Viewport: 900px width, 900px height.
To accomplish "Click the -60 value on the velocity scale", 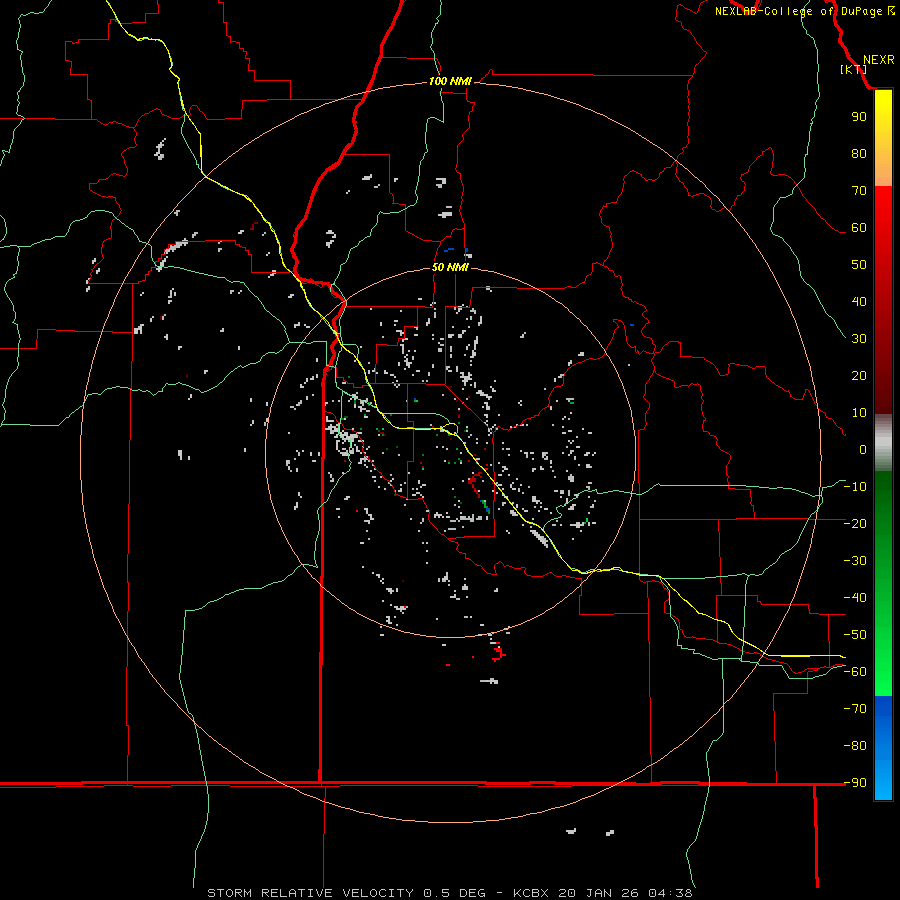I will click(x=855, y=672).
